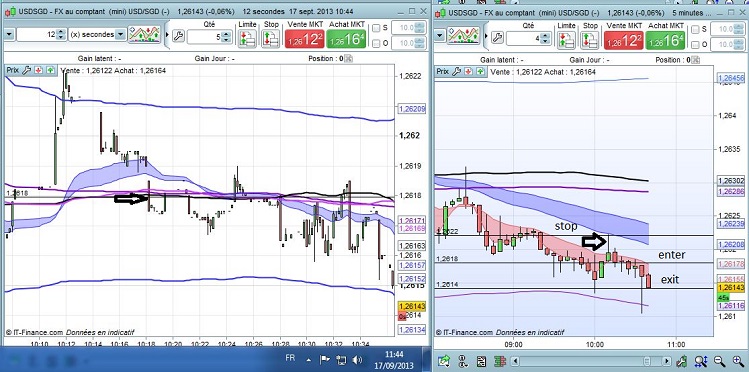Click the black-white list icon in bottom toolbar
The image size is (749, 372).
tap(481, 361)
